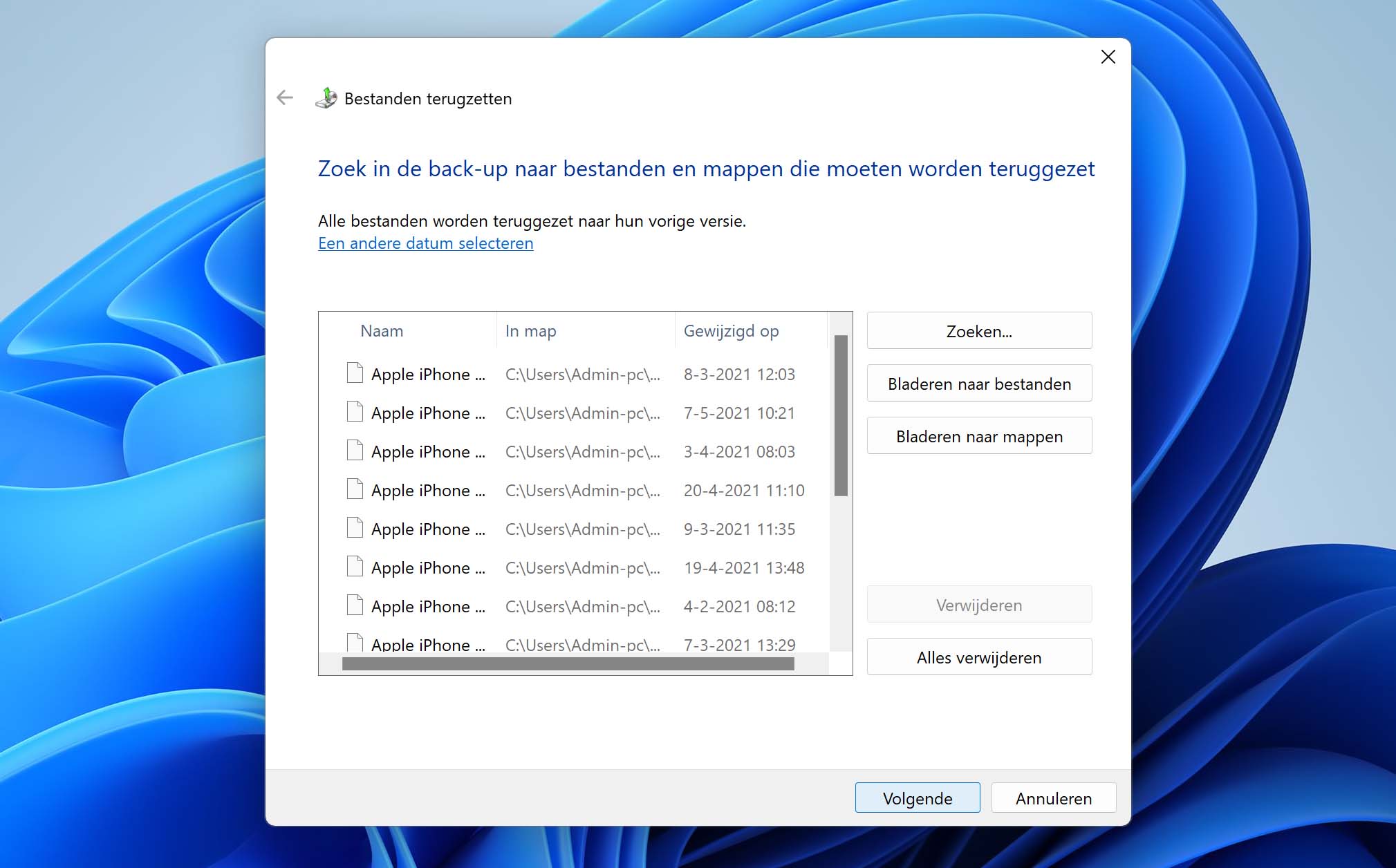Click 'Een andere datum selecteren' link
This screenshot has height=868, width=1396.
[x=425, y=242]
